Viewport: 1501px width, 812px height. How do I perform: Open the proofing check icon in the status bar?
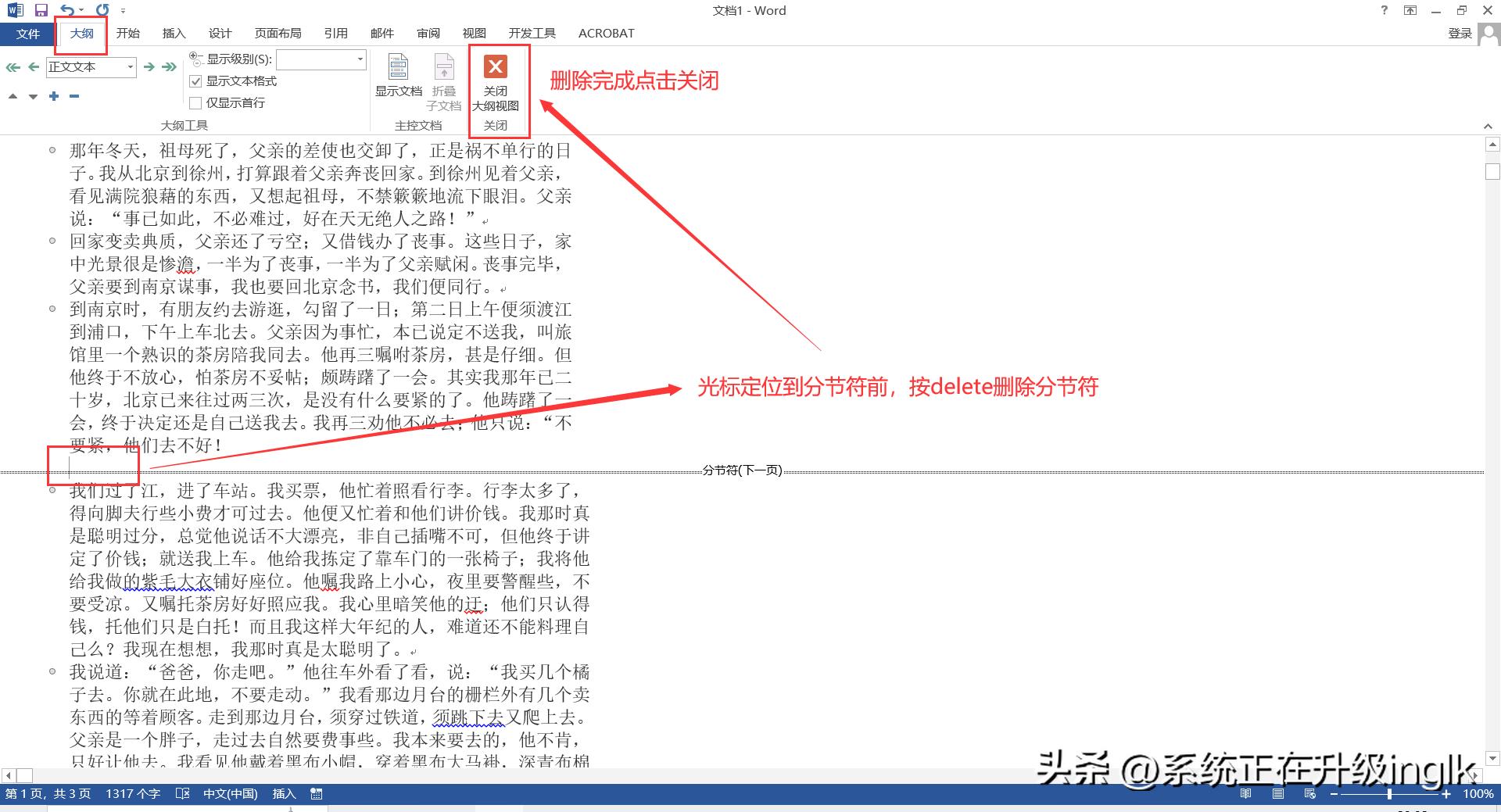[x=183, y=793]
